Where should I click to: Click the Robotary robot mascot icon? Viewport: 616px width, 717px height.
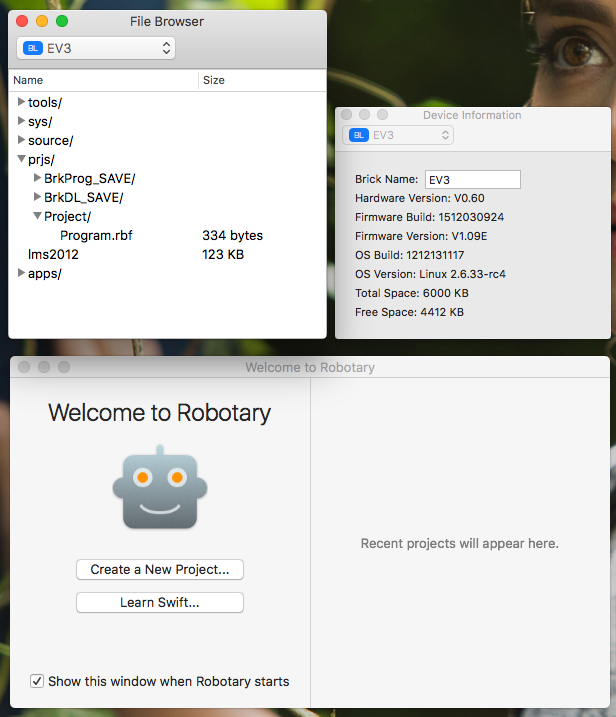point(160,487)
